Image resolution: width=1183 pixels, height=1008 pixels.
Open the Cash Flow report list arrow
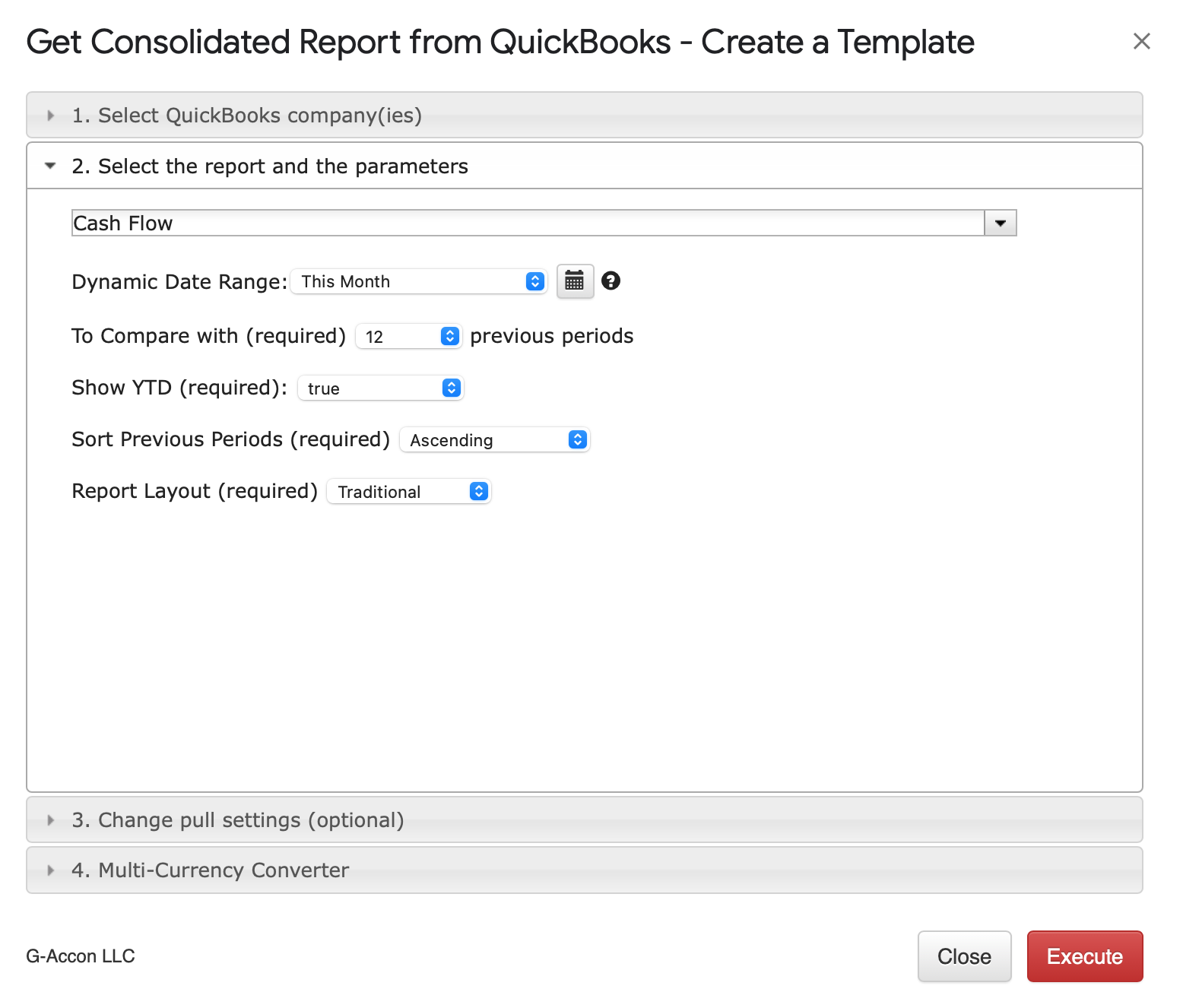(x=1000, y=223)
